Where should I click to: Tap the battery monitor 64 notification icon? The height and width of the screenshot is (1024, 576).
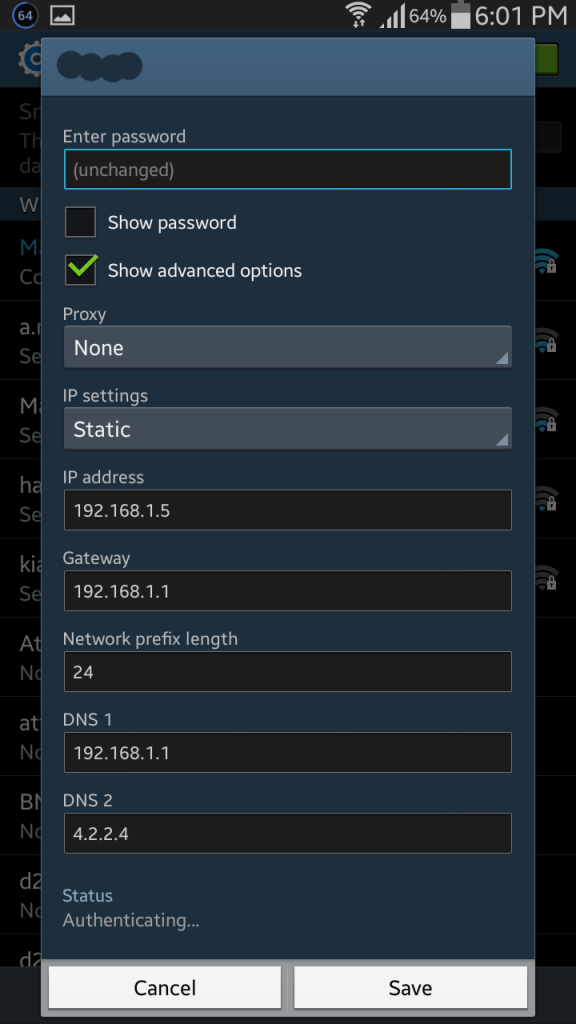pos(24,15)
